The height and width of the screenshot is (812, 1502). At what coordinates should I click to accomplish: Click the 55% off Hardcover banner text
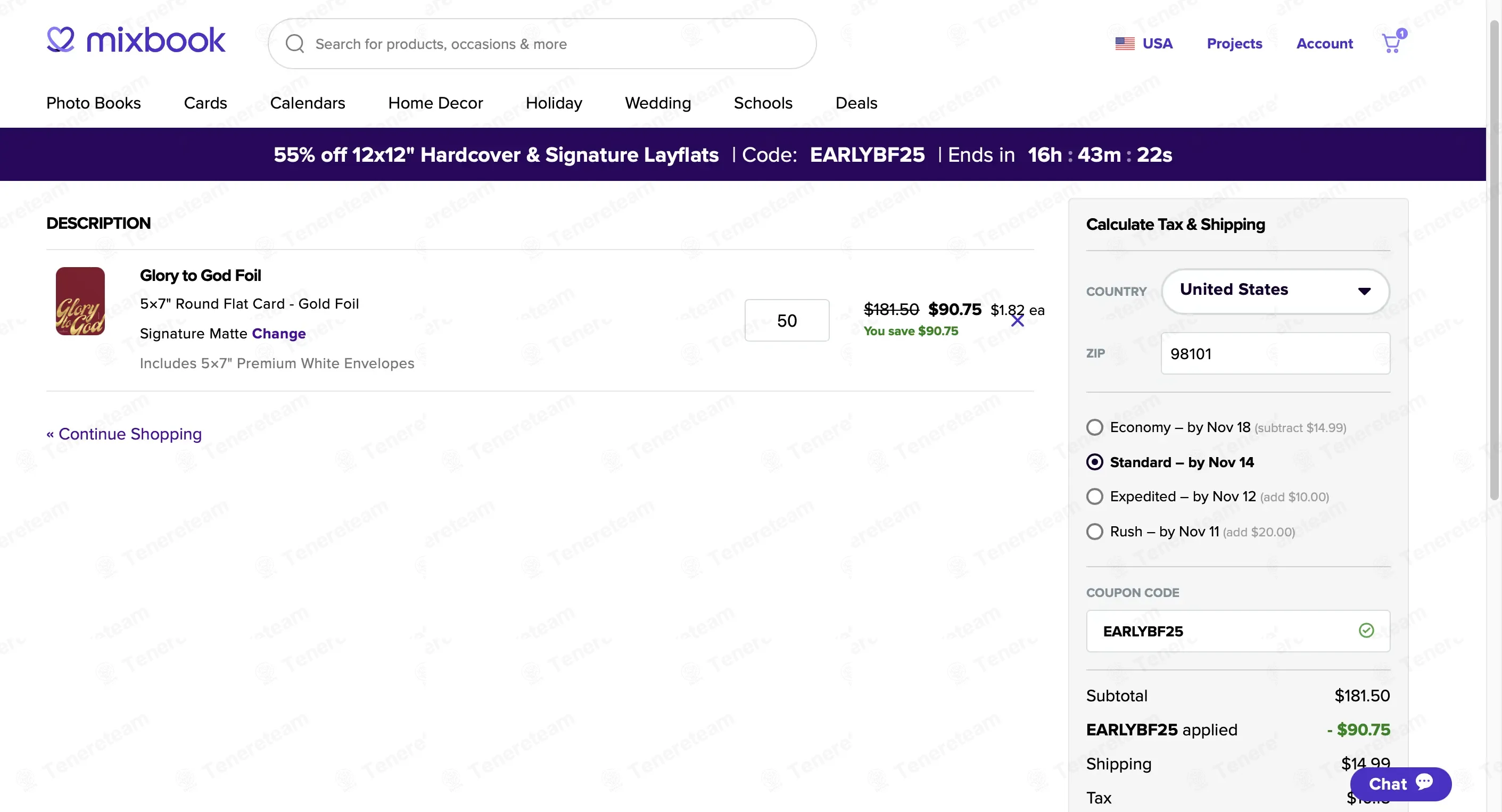pyautogui.click(x=496, y=154)
